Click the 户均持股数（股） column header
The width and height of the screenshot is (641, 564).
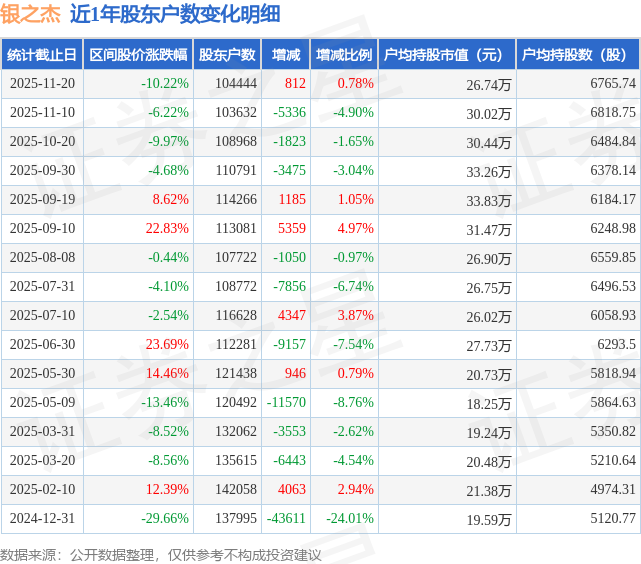pos(578,54)
